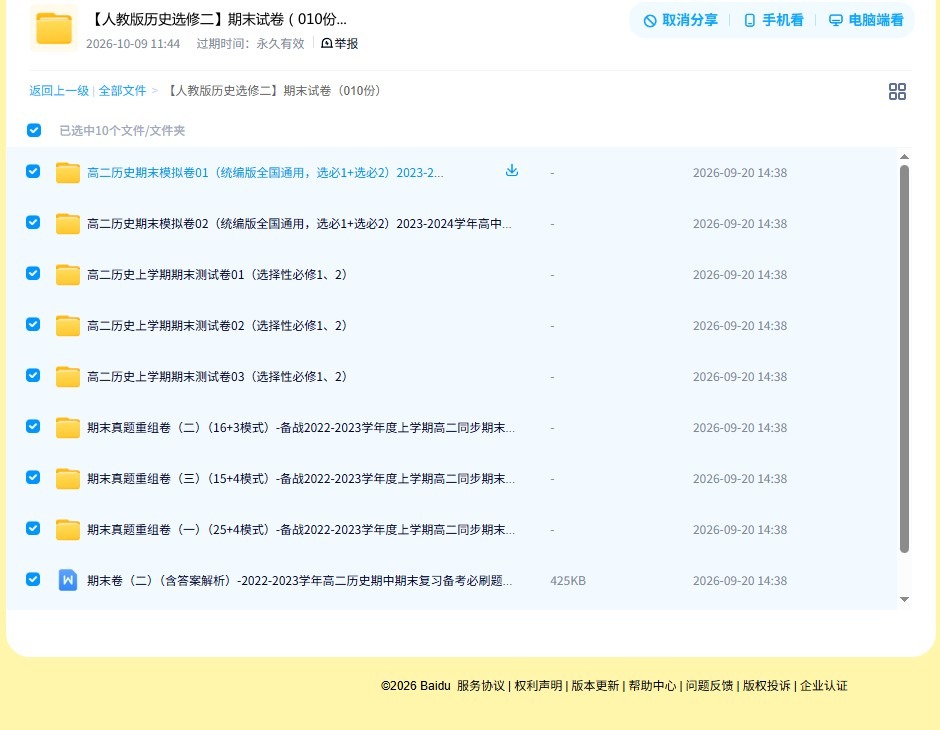Click 返回上一级 breadcrumb link

(59, 91)
